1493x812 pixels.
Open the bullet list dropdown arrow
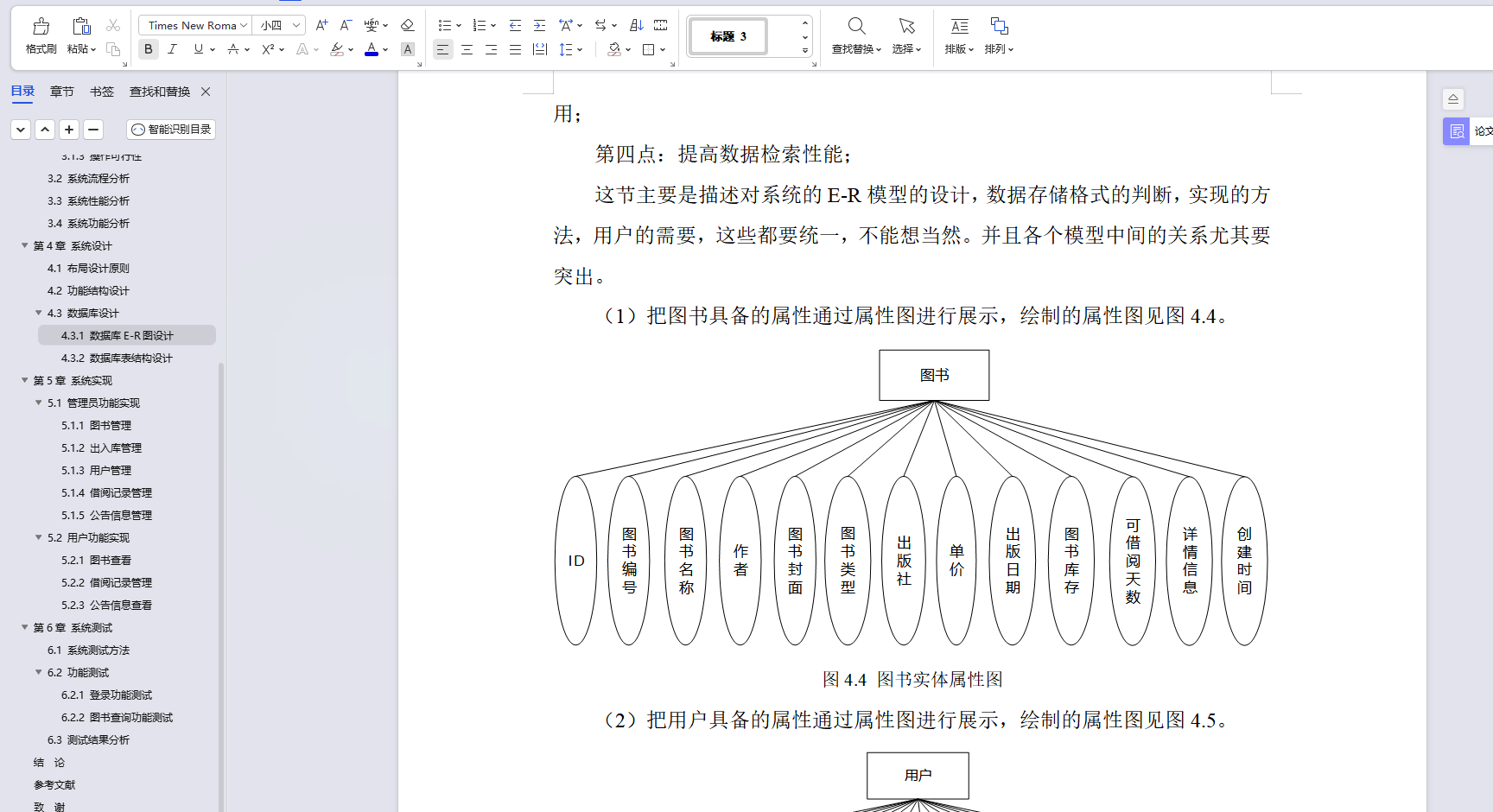click(459, 26)
